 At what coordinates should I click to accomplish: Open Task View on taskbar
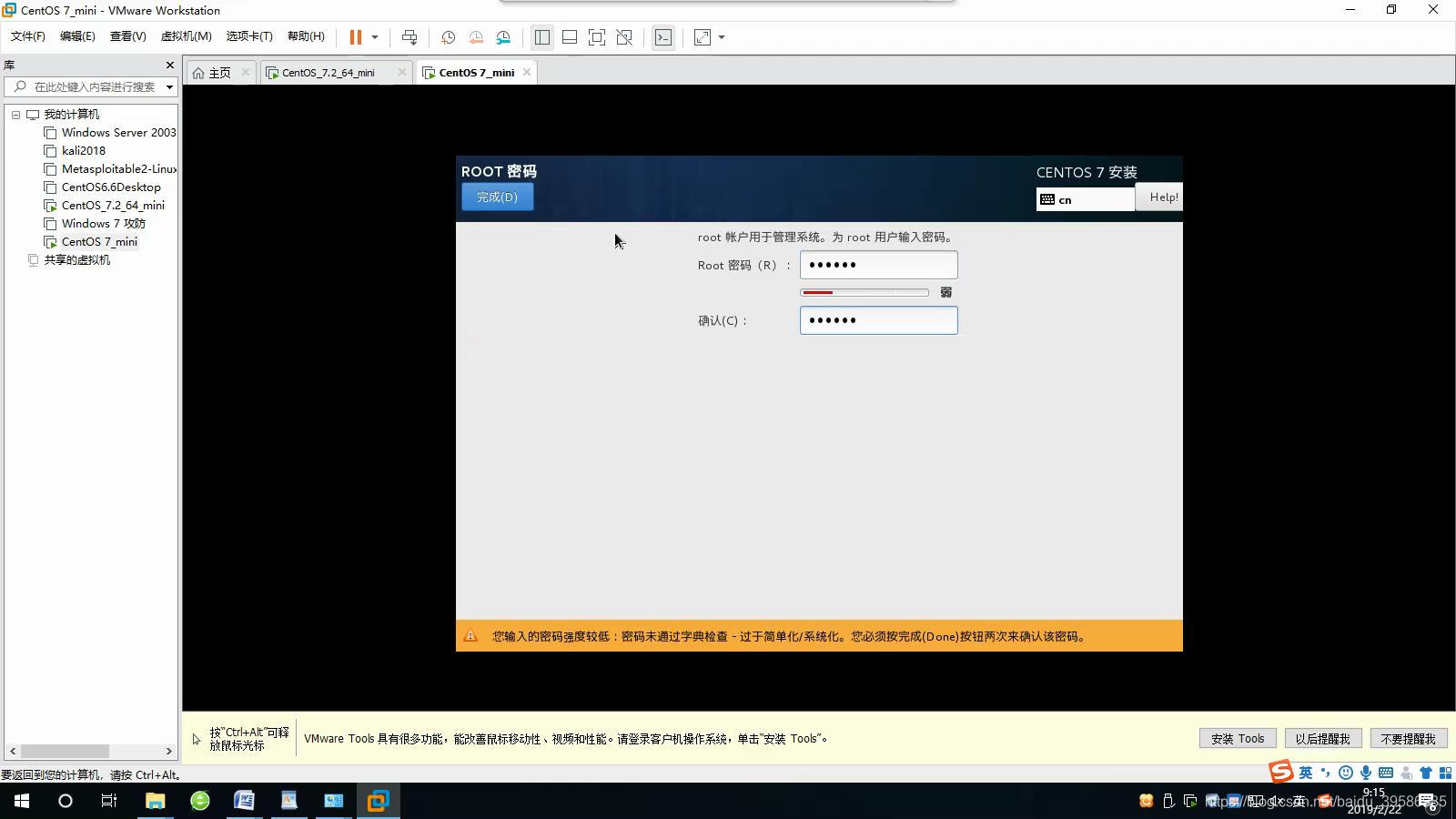tap(109, 801)
